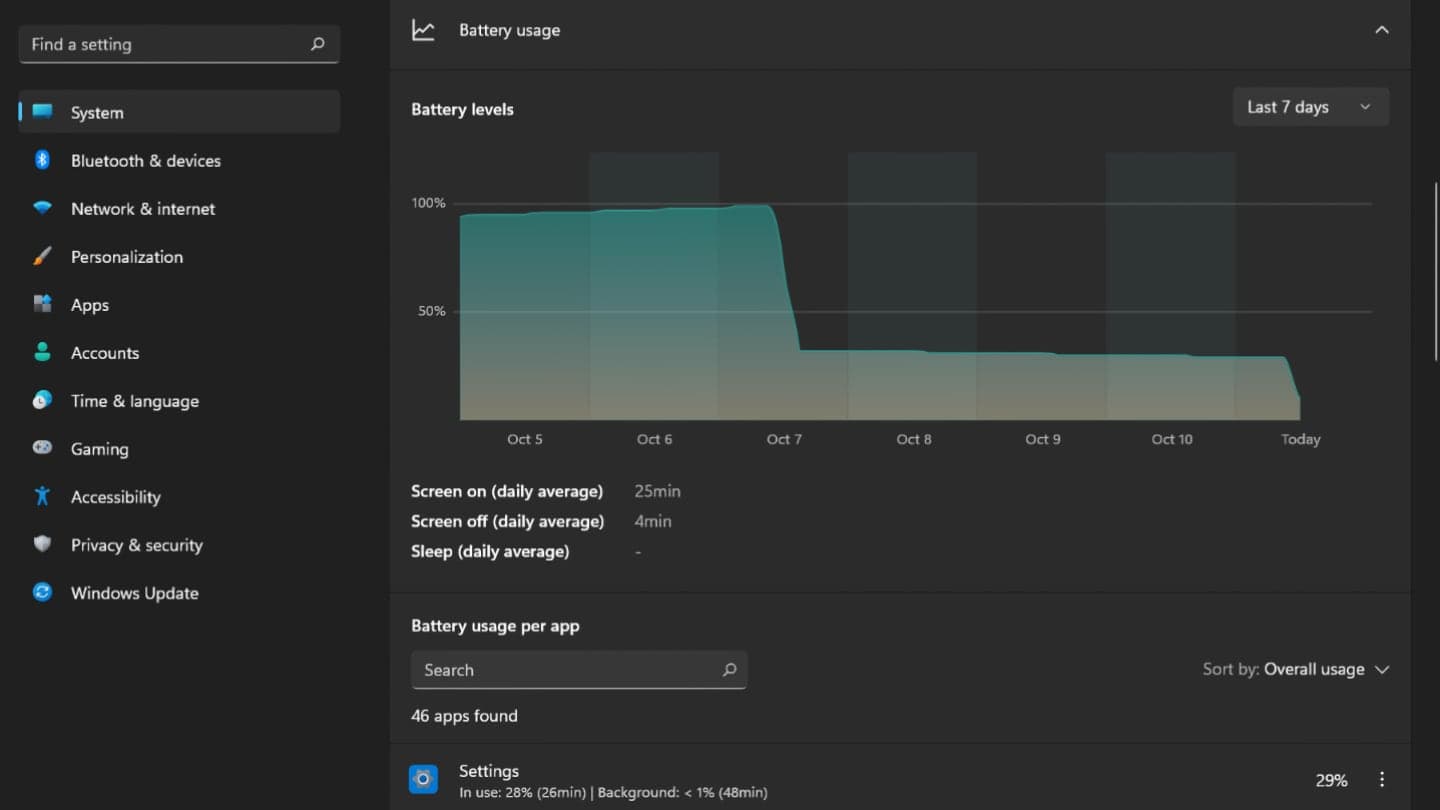Click the Accounts person icon

pos(42,352)
